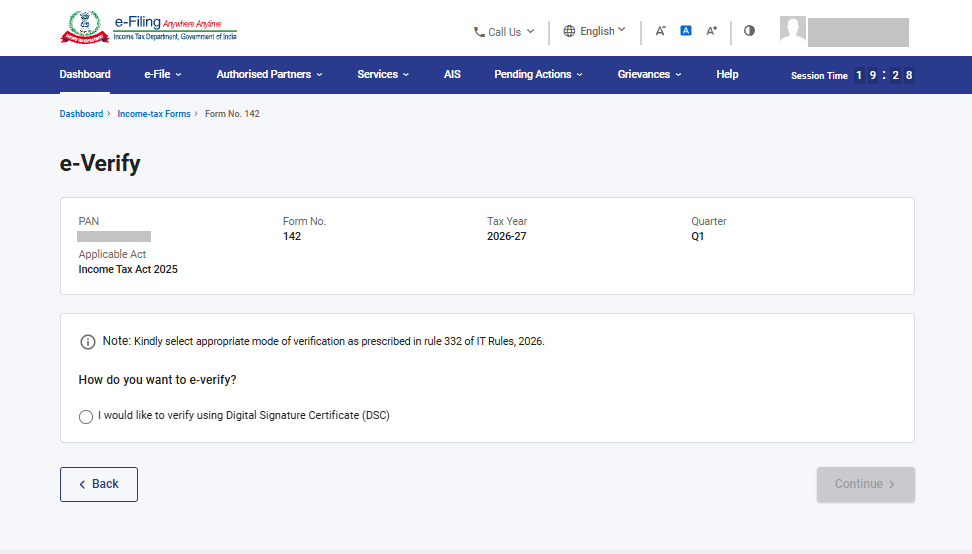Reset font size with default A icon
972x554 pixels.
click(686, 30)
